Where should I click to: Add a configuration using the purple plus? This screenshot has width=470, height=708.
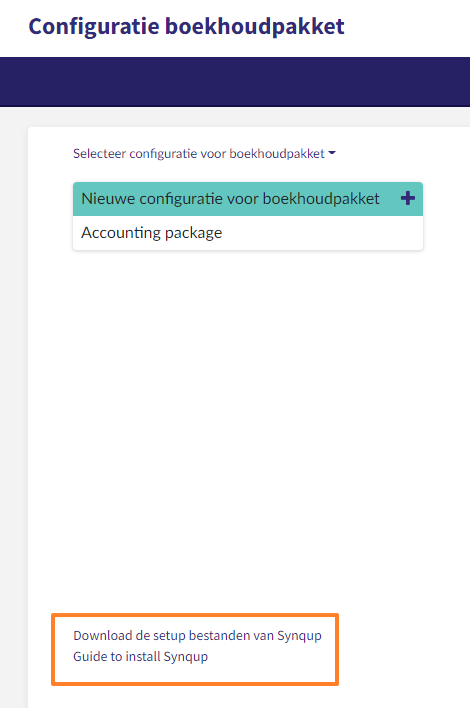[407, 198]
